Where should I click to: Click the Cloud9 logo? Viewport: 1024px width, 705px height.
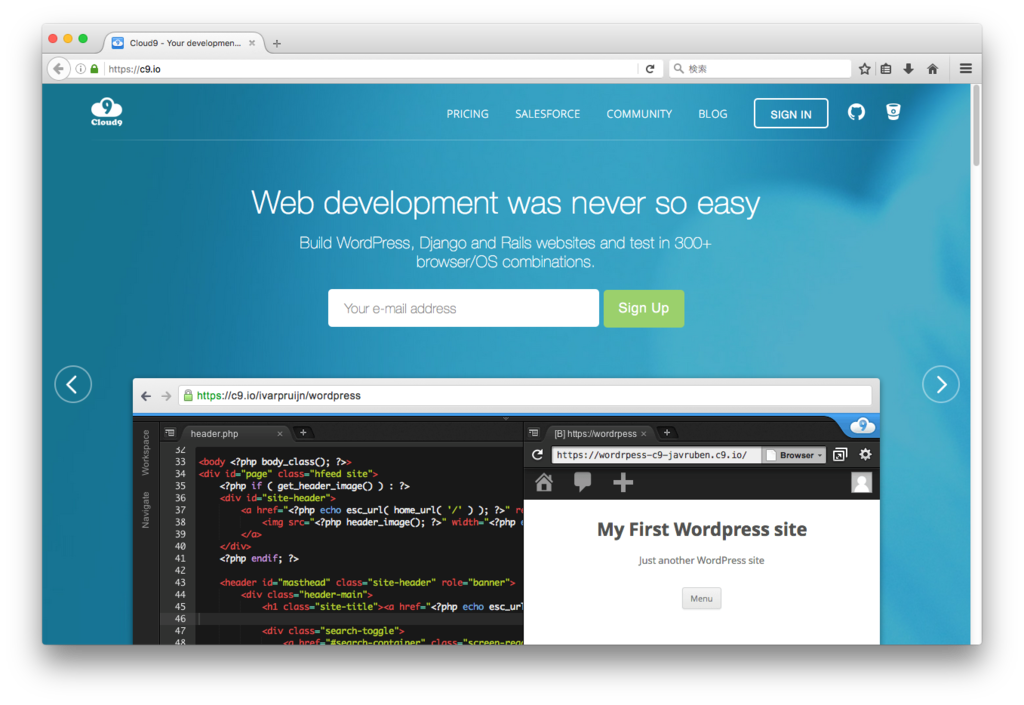click(x=106, y=112)
